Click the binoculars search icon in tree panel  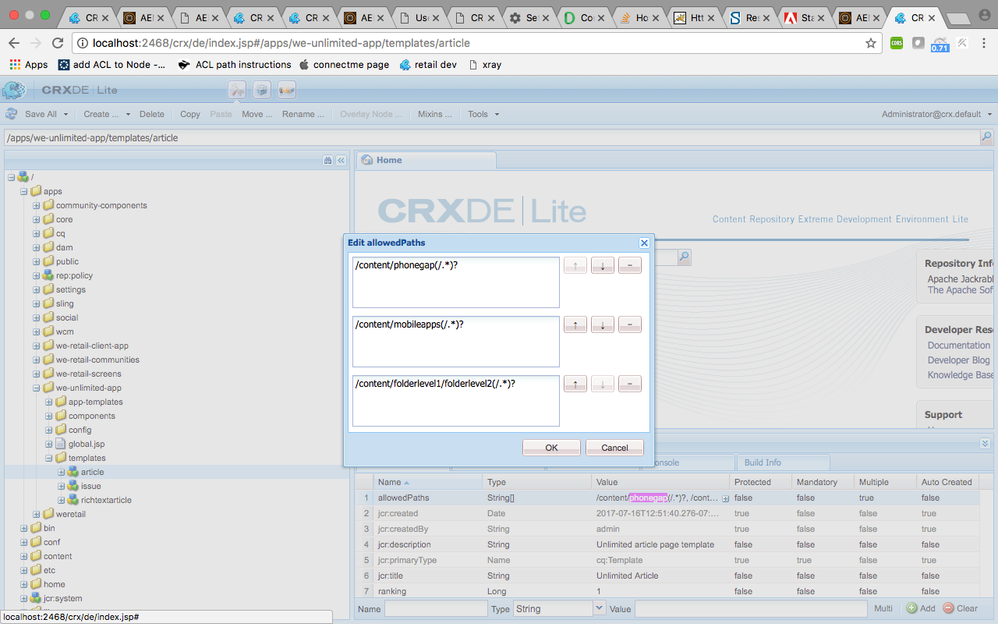[x=327, y=160]
